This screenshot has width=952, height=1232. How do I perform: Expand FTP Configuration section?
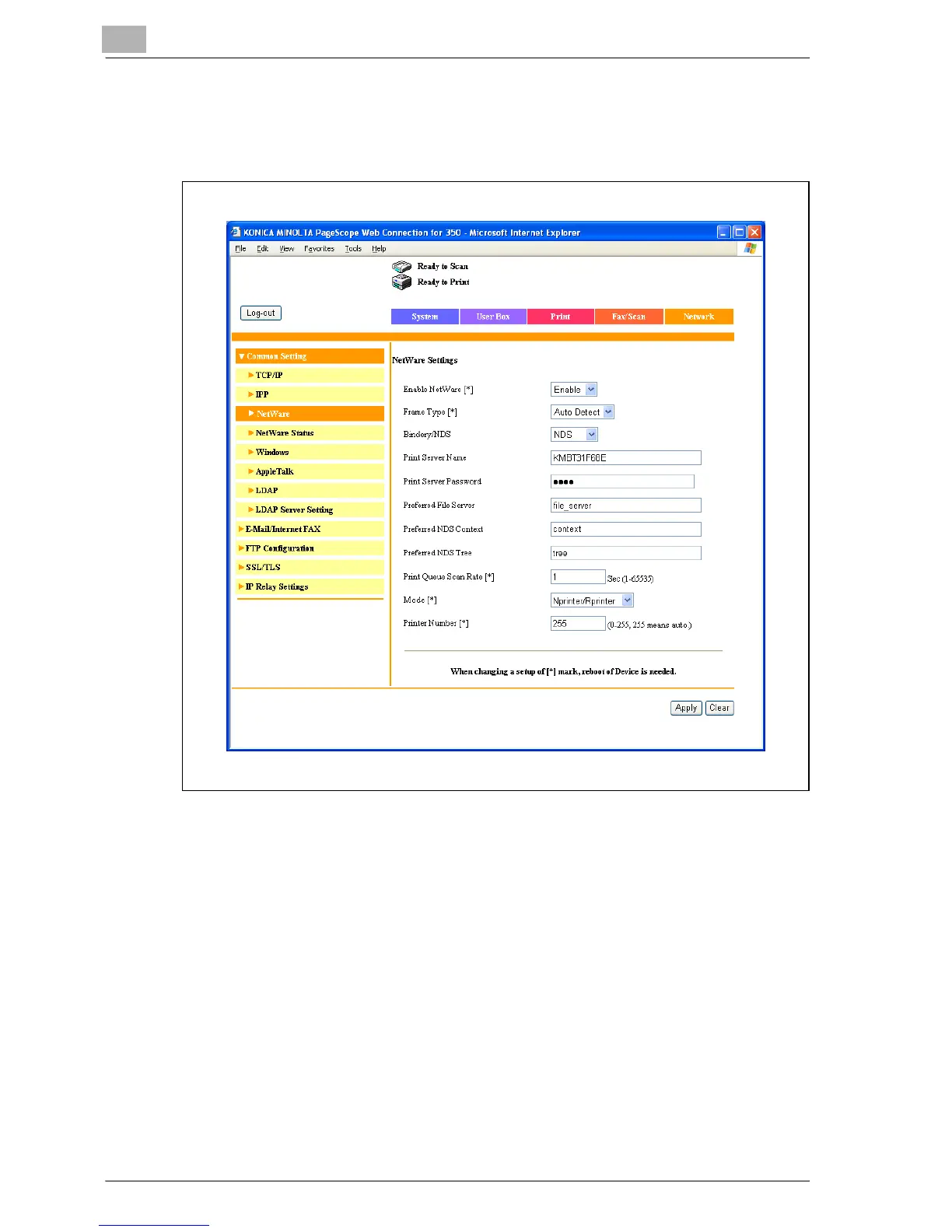[310, 548]
